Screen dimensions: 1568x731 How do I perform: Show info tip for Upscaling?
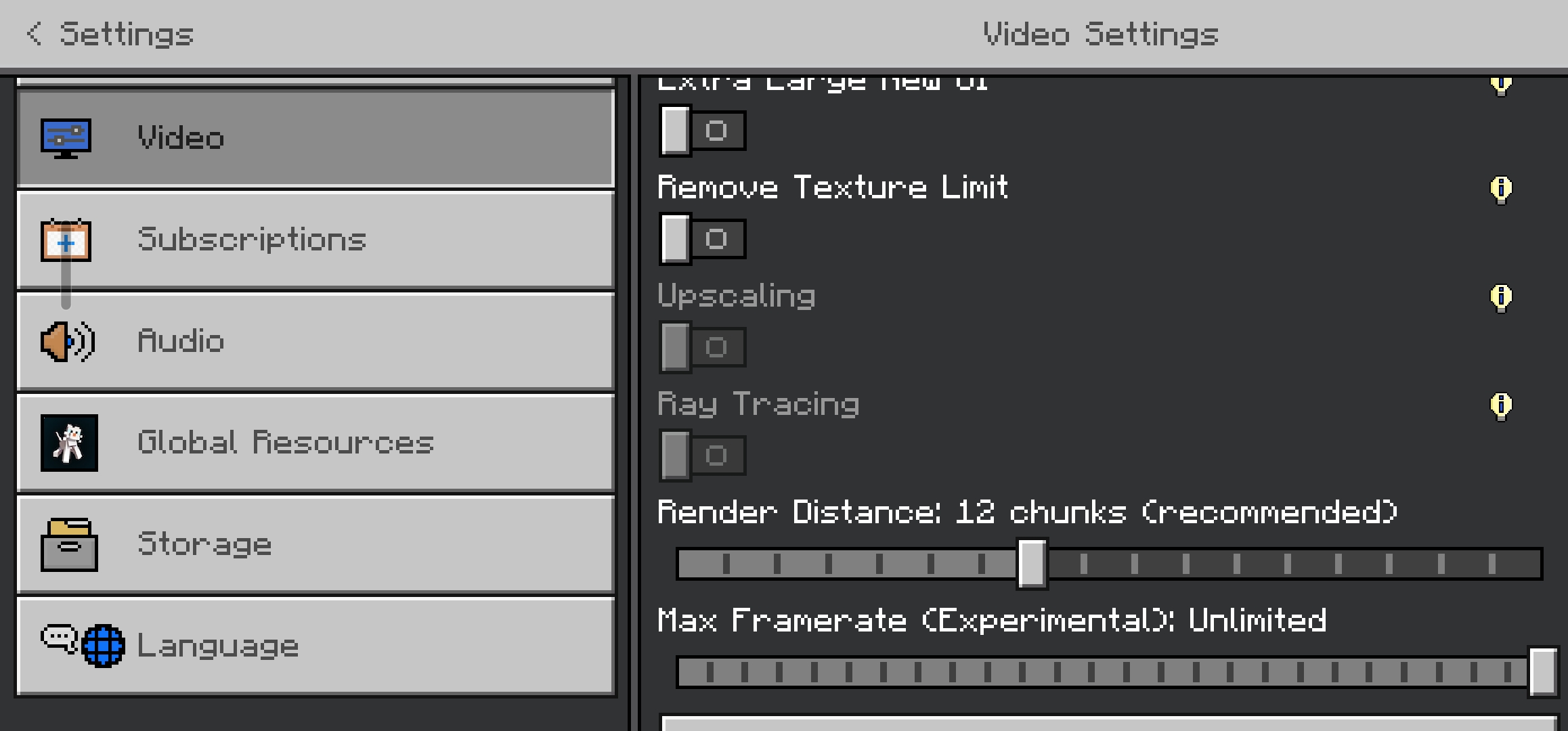(x=1501, y=297)
